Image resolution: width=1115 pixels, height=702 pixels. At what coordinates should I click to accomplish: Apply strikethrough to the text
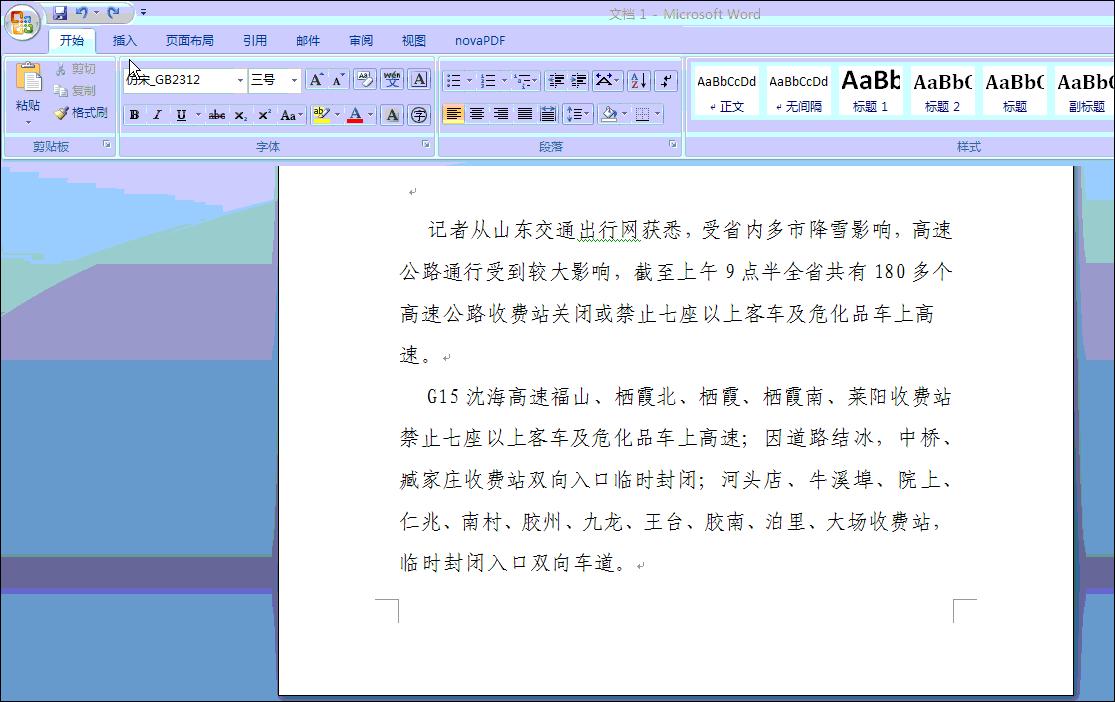(218, 113)
